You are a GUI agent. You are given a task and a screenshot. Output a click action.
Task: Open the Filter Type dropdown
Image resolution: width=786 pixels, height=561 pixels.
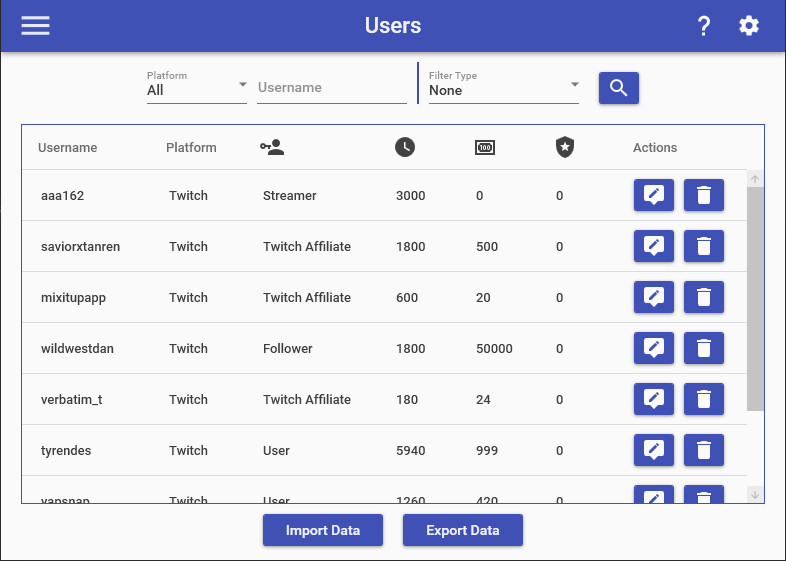point(503,88)
